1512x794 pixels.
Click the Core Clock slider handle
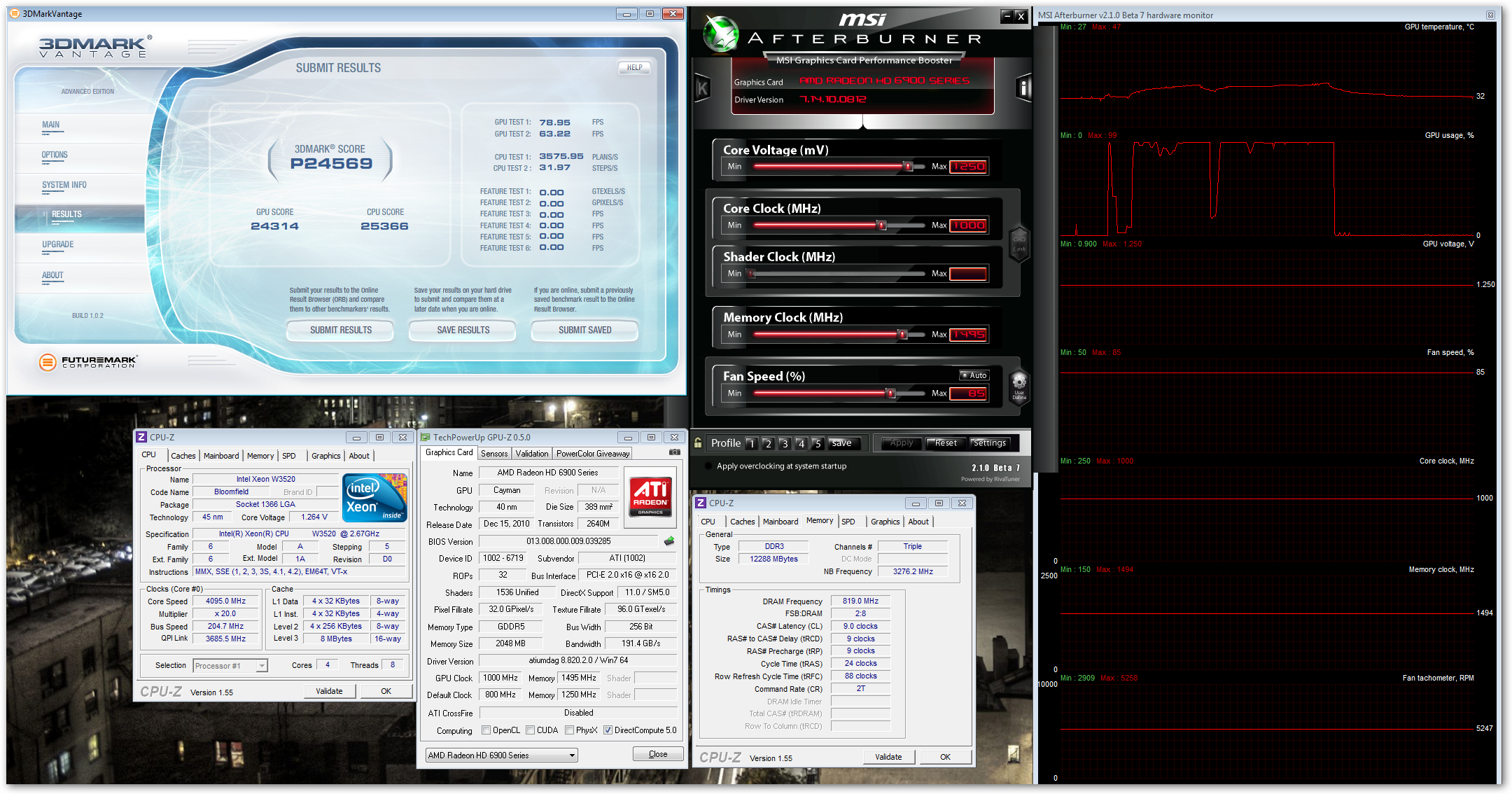coord(881,225)
